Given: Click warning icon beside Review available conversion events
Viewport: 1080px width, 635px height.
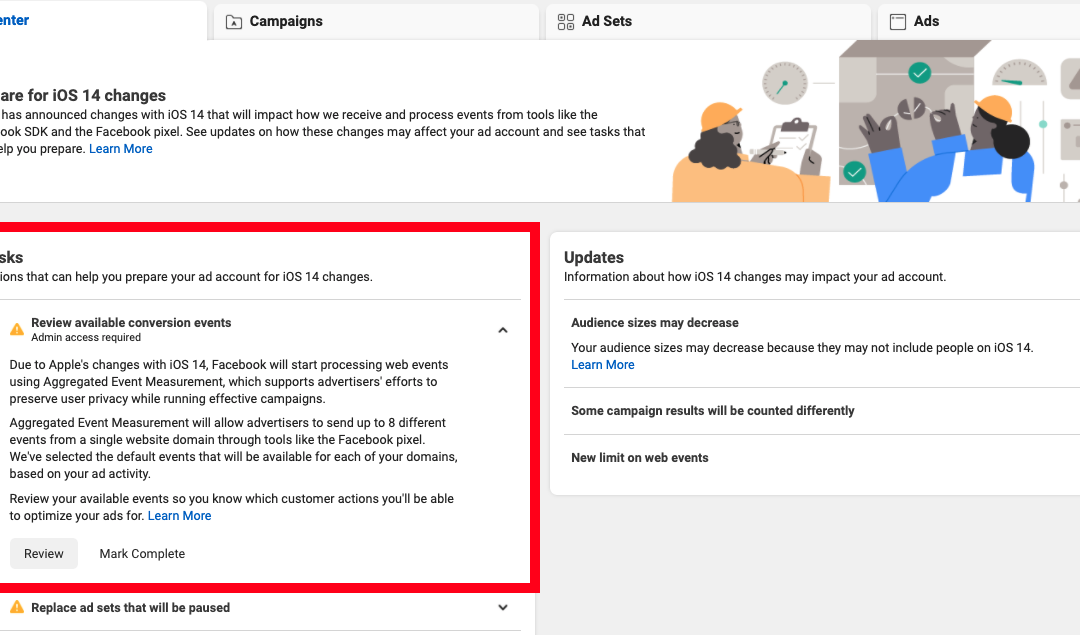Looking at the screenshot, I should point(17,329).
